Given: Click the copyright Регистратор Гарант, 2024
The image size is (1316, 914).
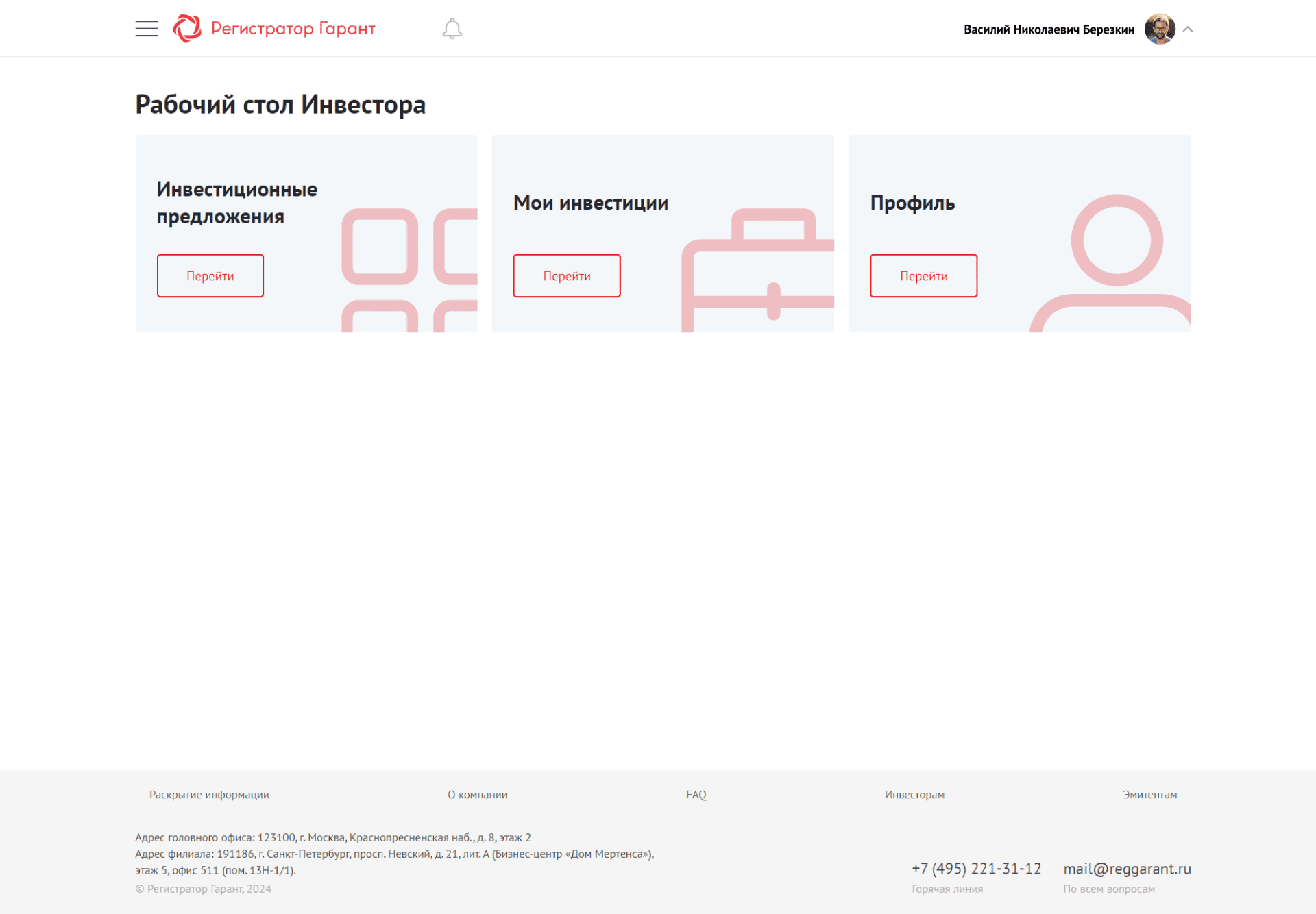Looking at the screenshot, I should coord(203,889).
